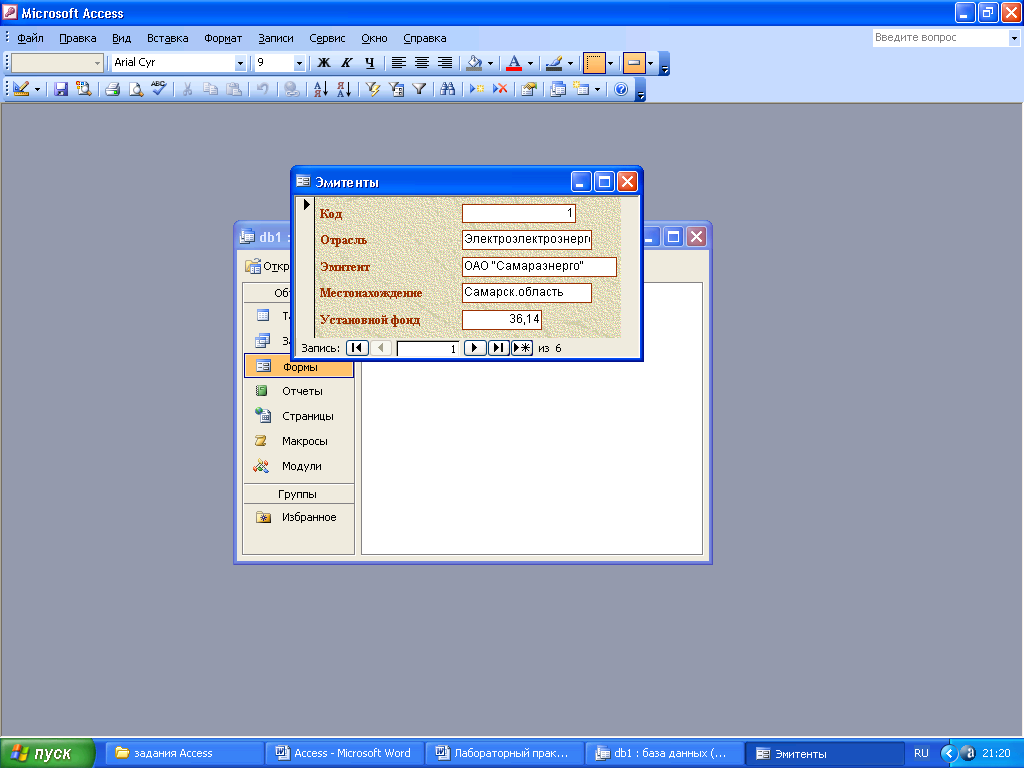Sort ascending А-Я icon

[x=321, y=89]
